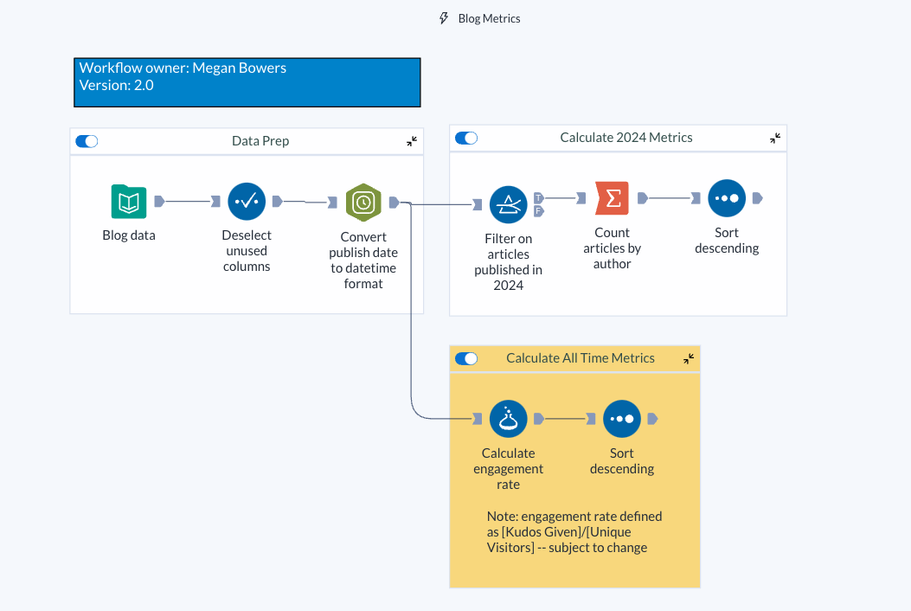Select the Summarize tool counting articles by author

[x=612, y=198]
